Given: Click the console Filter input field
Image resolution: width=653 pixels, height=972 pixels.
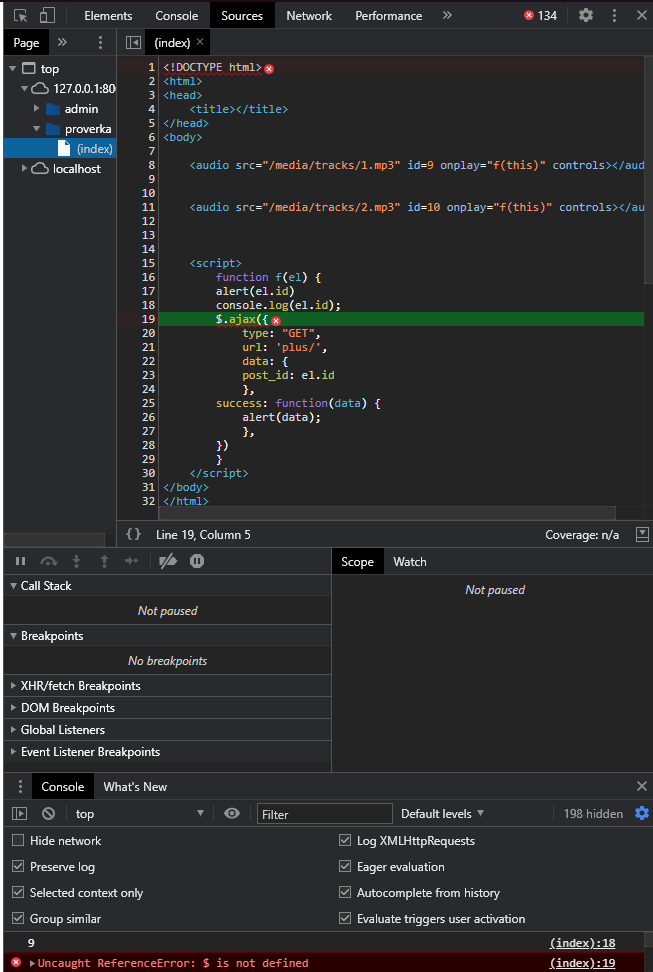Looking at the screenshot, I should [x=325, y=813].
